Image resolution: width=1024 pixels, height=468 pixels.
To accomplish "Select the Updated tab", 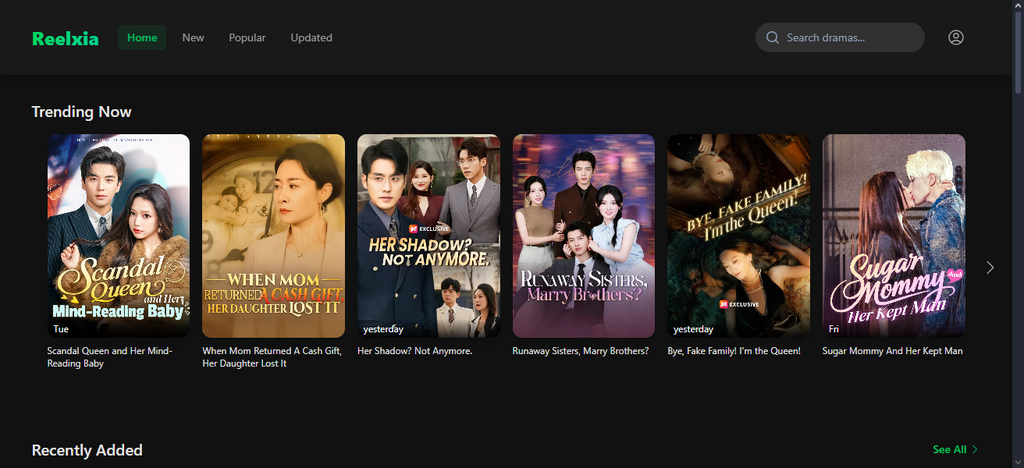I will click(x=311, y=38).
